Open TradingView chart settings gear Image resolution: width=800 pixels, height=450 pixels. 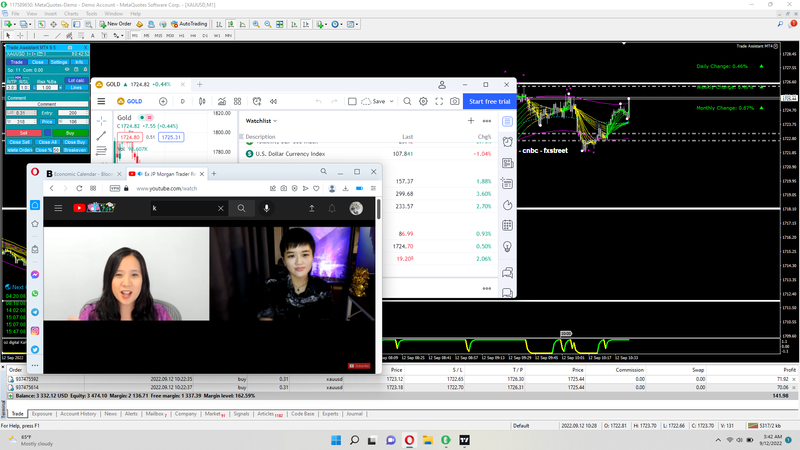(x=423, y=101)
